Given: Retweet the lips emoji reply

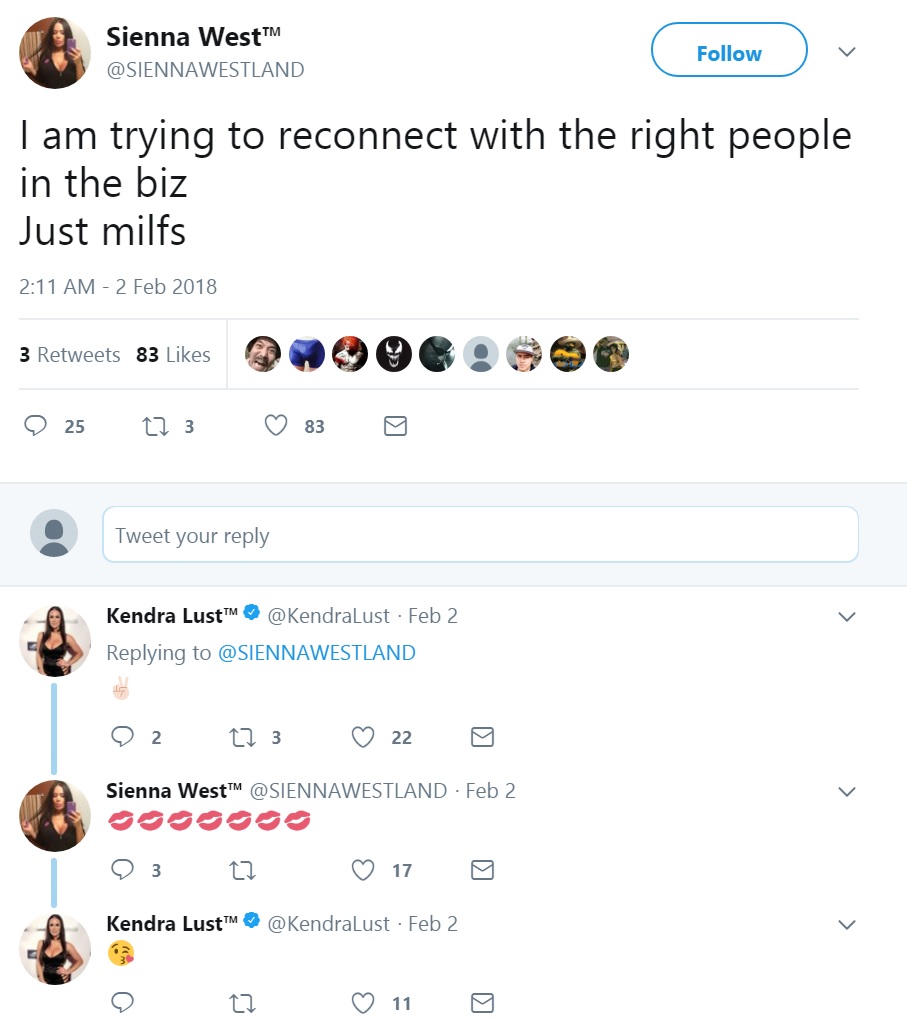Looking at the screenshot, I should coord(242,871).
